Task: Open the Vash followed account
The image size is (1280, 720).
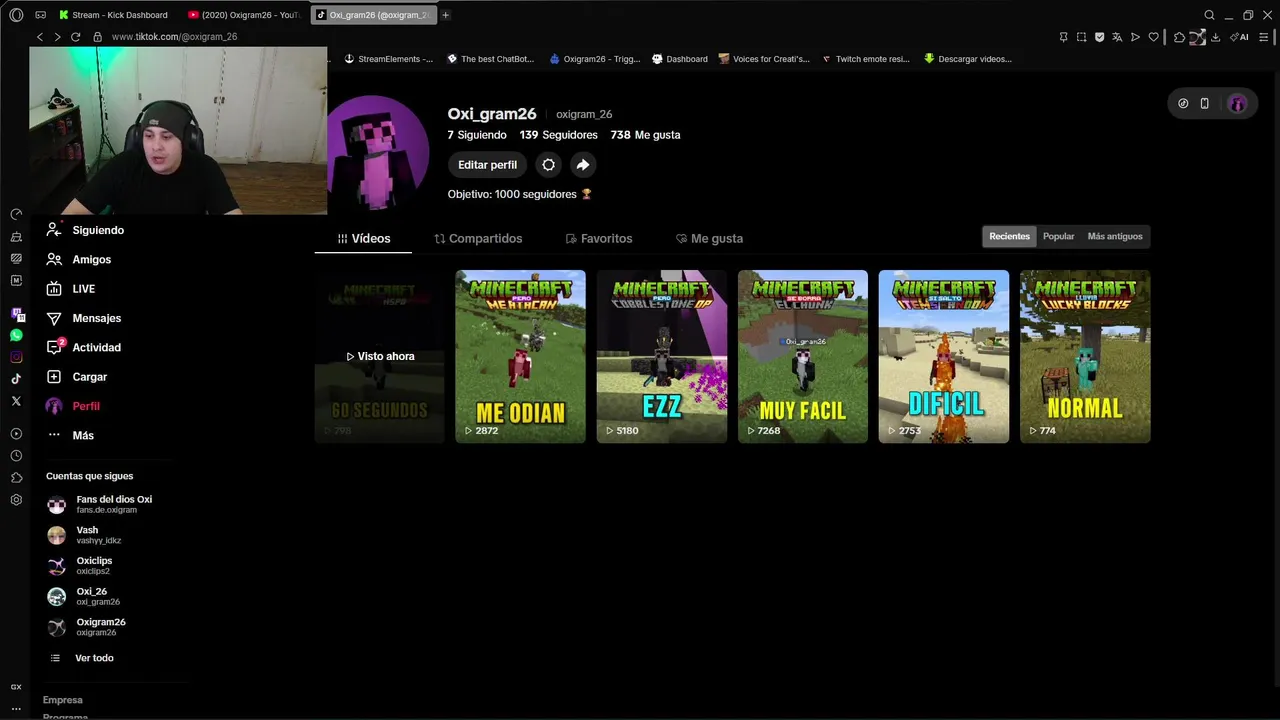Action: (85, 535)
